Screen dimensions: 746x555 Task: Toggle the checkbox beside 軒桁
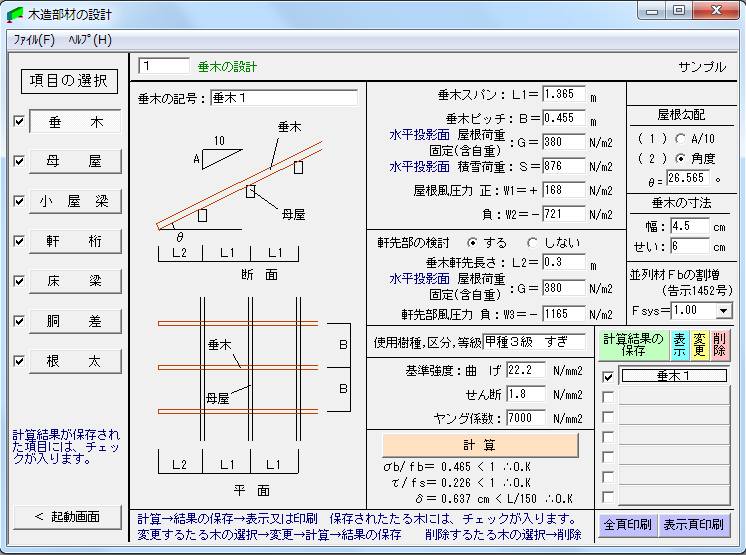pyautogui.click(x=19, y=241)
